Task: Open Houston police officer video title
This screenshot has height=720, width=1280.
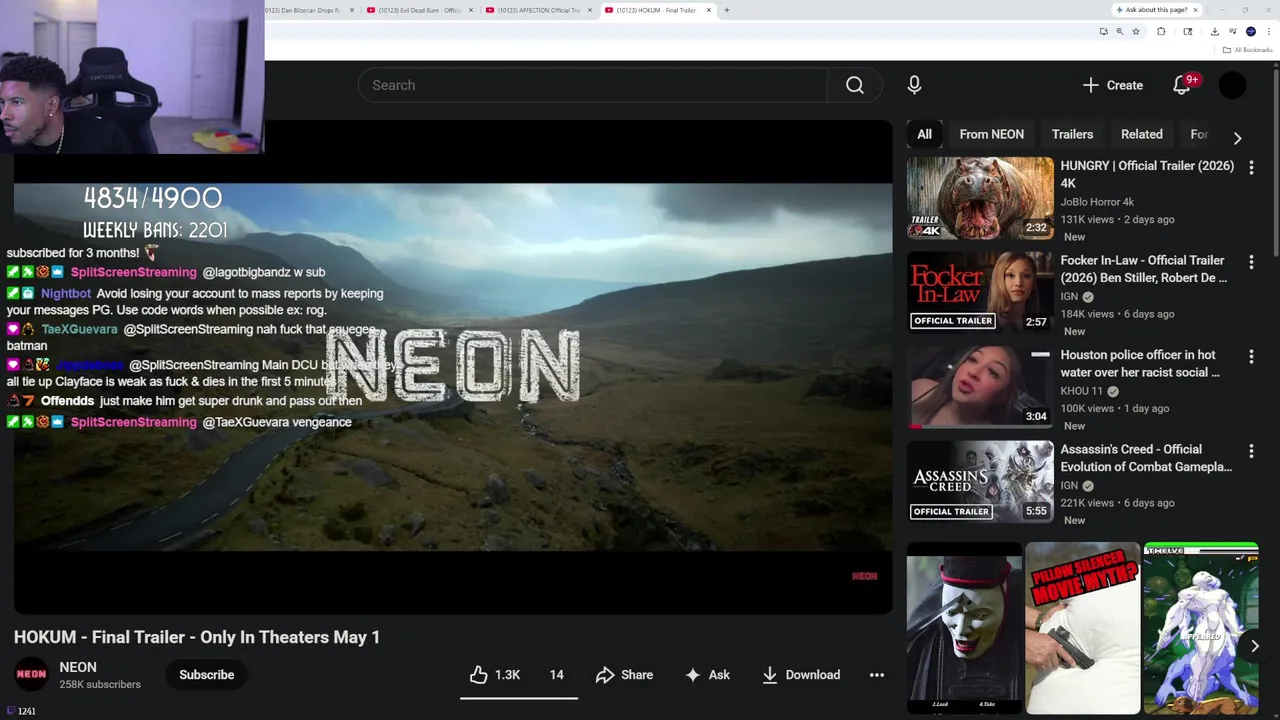Action: coord(1140,364)
